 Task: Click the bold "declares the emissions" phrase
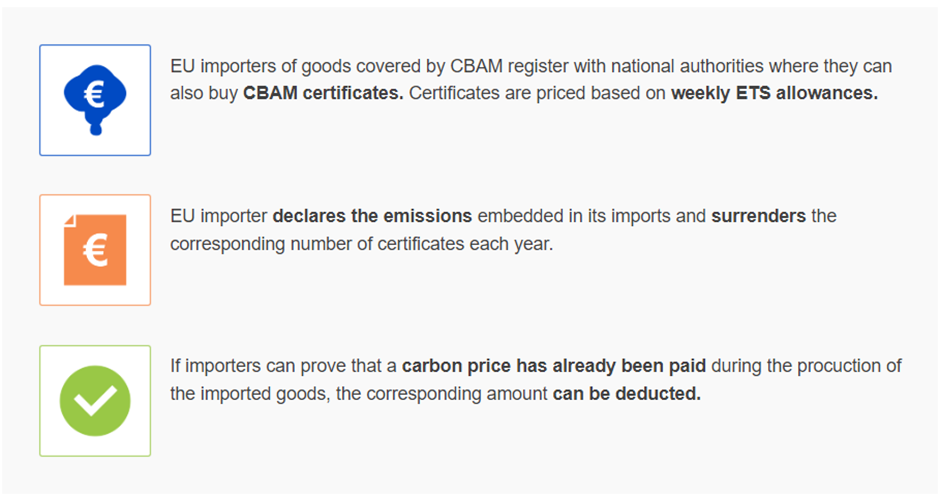[x=373, y=216]
